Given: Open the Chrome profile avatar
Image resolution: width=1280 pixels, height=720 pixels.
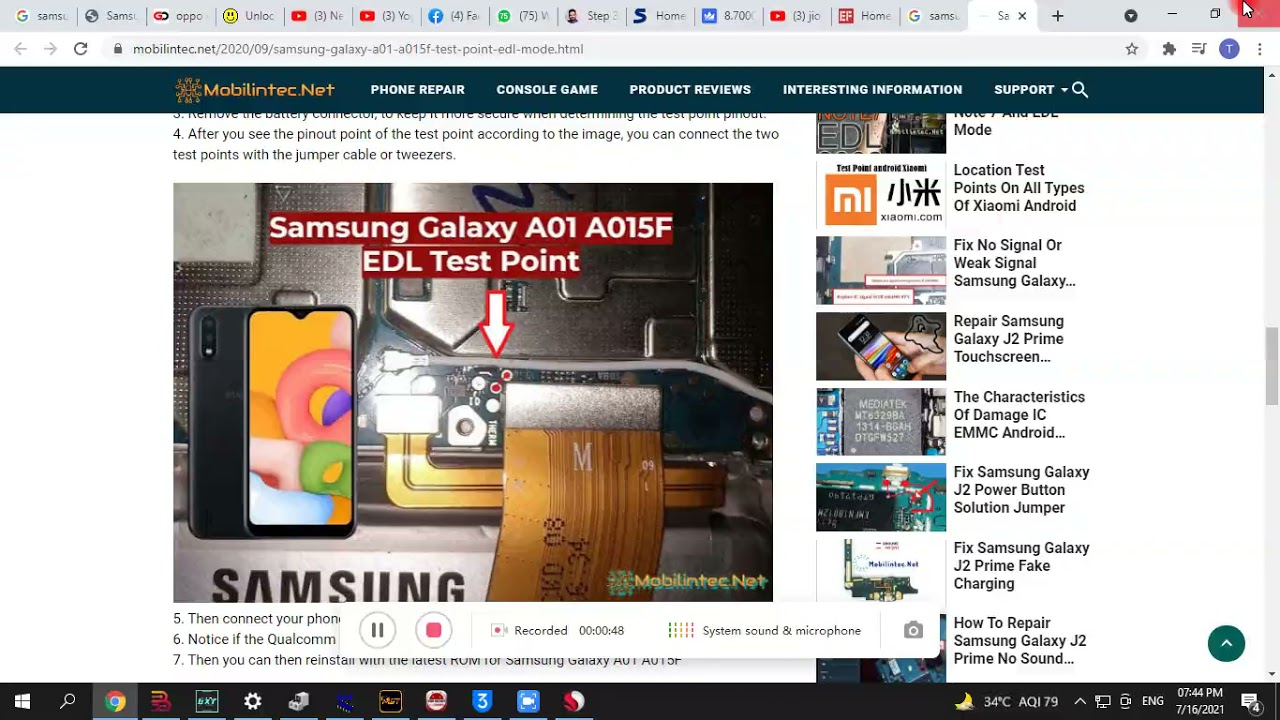Looking at the screenshot, I should click(x=1230, y=49).
